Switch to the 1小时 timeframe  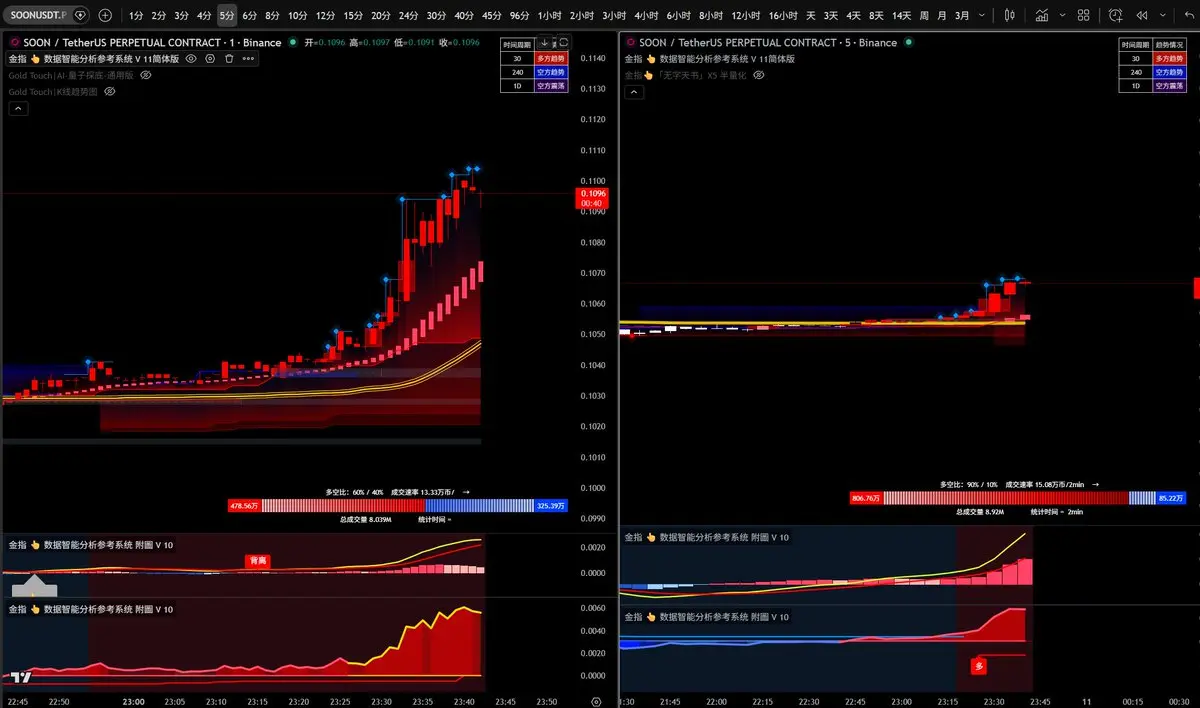coord(550,15)
